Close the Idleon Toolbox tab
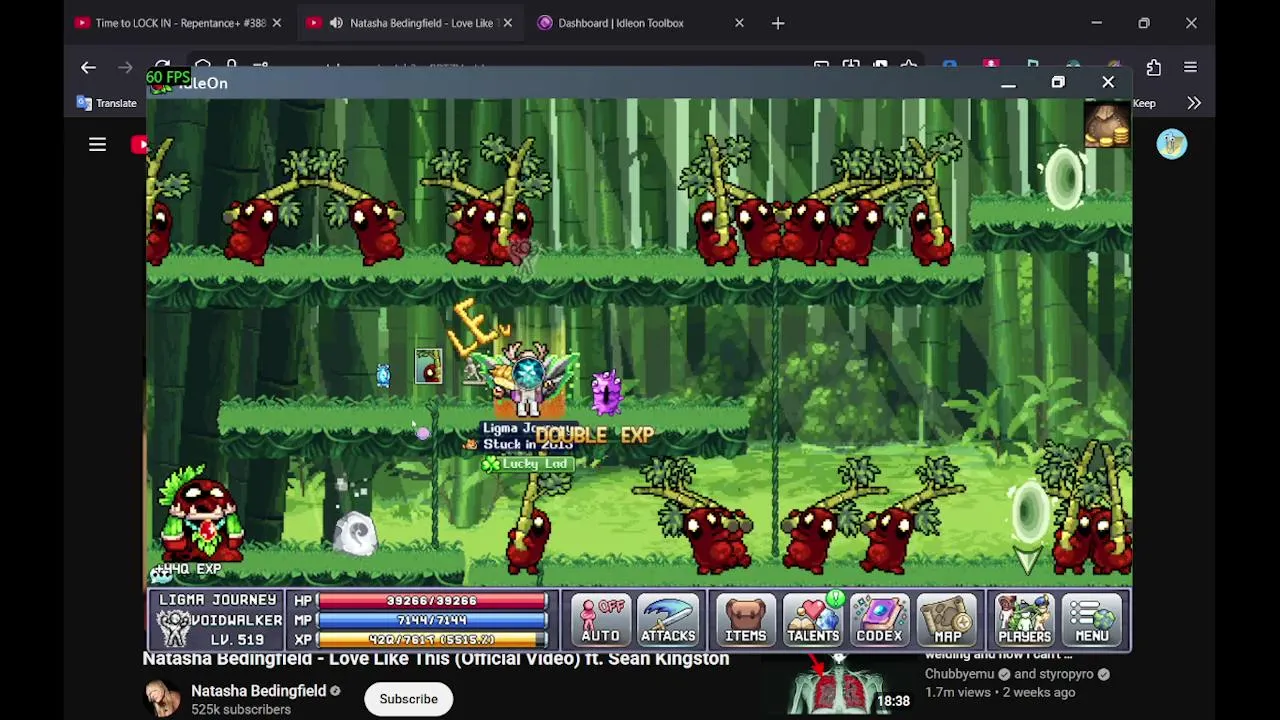Image resolution: width=1280 pixels, height=720 pixels. click(739, 23)
